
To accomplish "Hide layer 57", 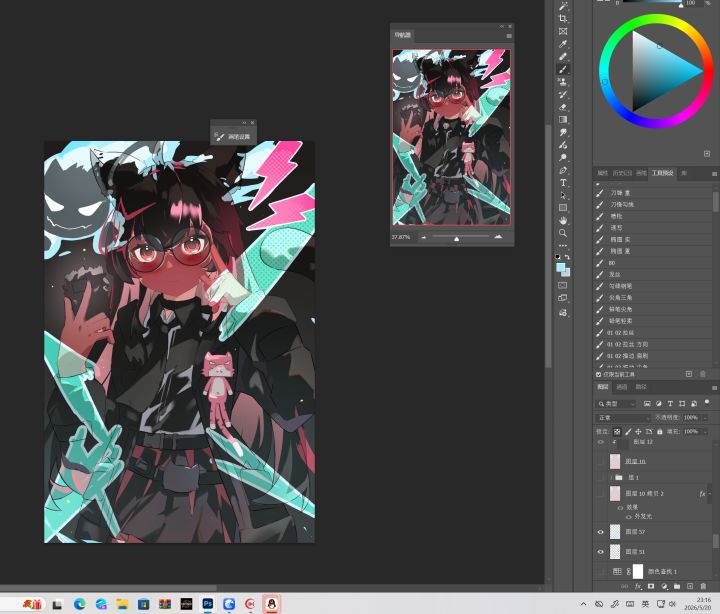I will click(x=601, y=532).
